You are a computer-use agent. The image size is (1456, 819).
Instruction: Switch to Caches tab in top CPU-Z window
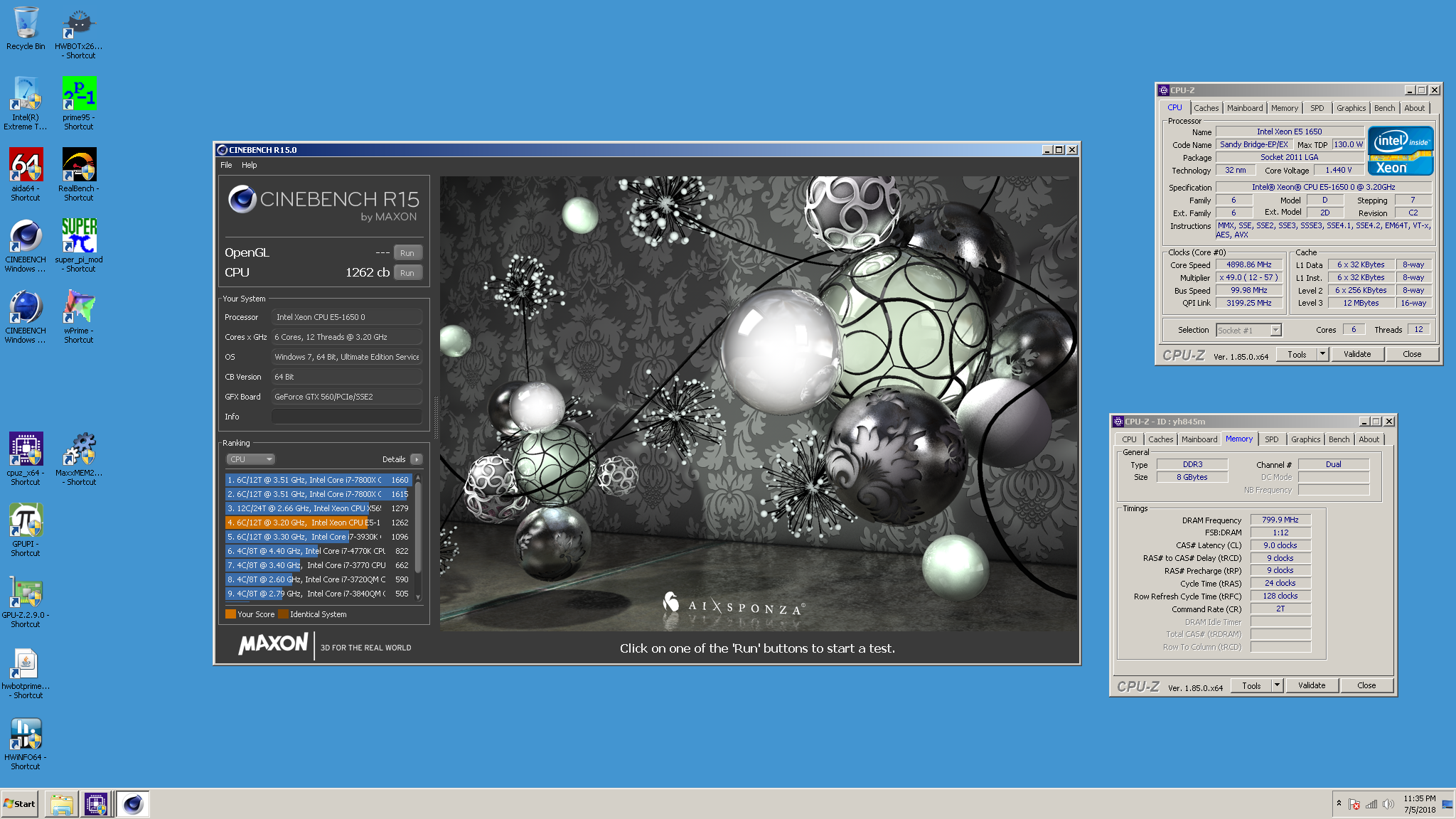pyautogui.click(x=1206, y=108)
